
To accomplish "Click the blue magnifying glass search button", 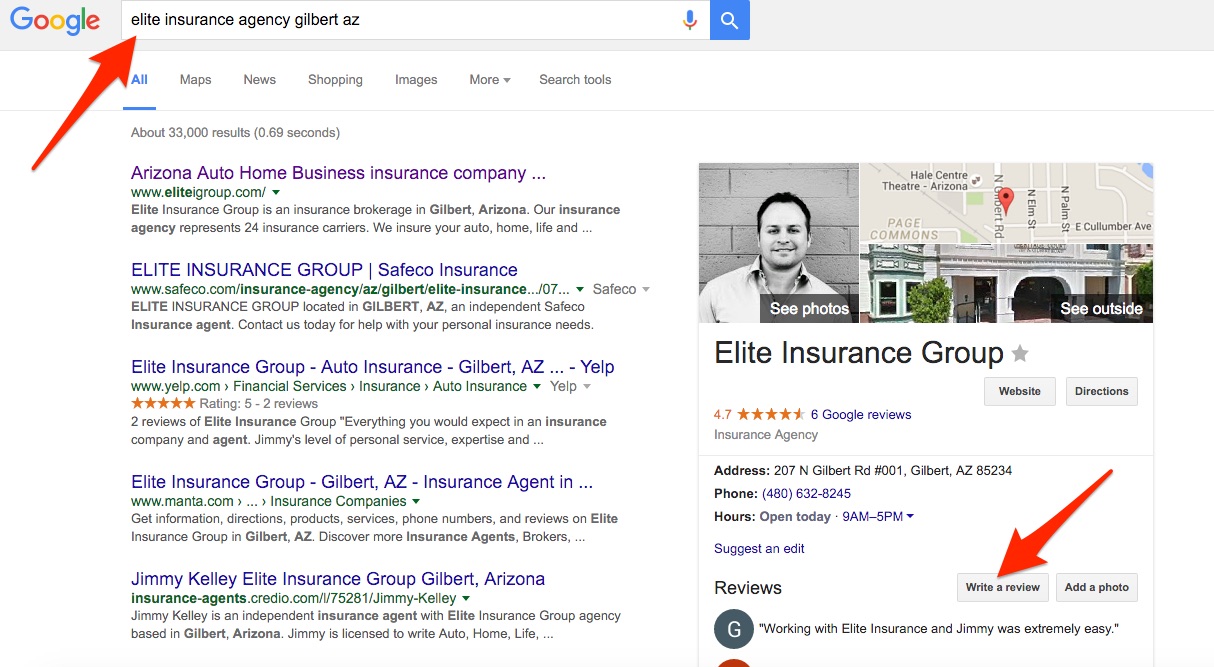I will click(x=729, y=19).
